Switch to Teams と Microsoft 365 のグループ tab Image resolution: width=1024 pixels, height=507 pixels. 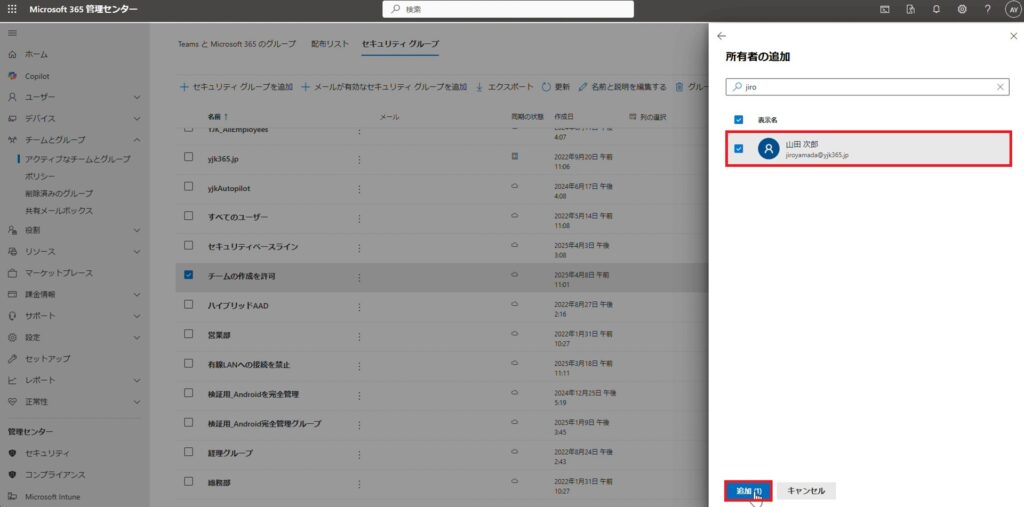236,44
